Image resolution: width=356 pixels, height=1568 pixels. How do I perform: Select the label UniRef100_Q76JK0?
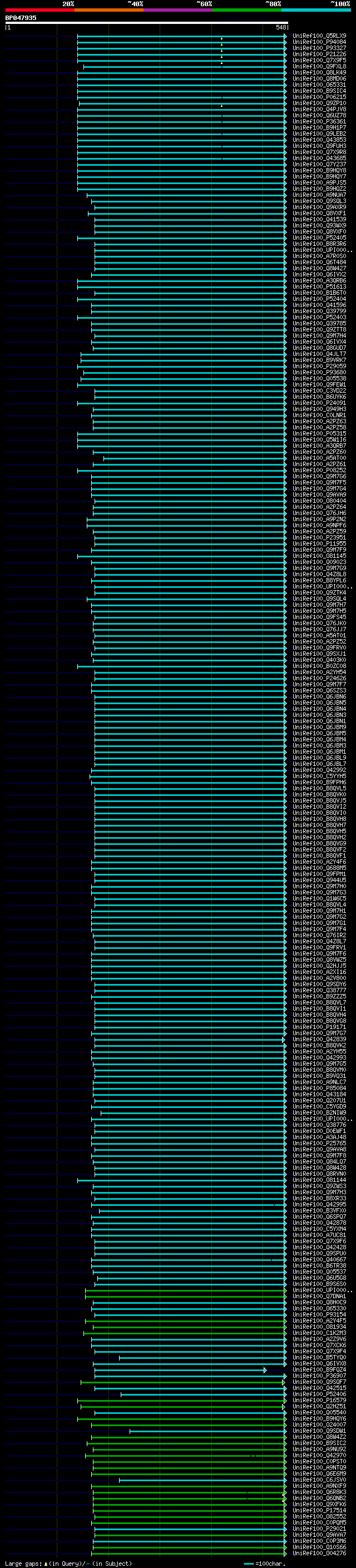click(319, 624)
